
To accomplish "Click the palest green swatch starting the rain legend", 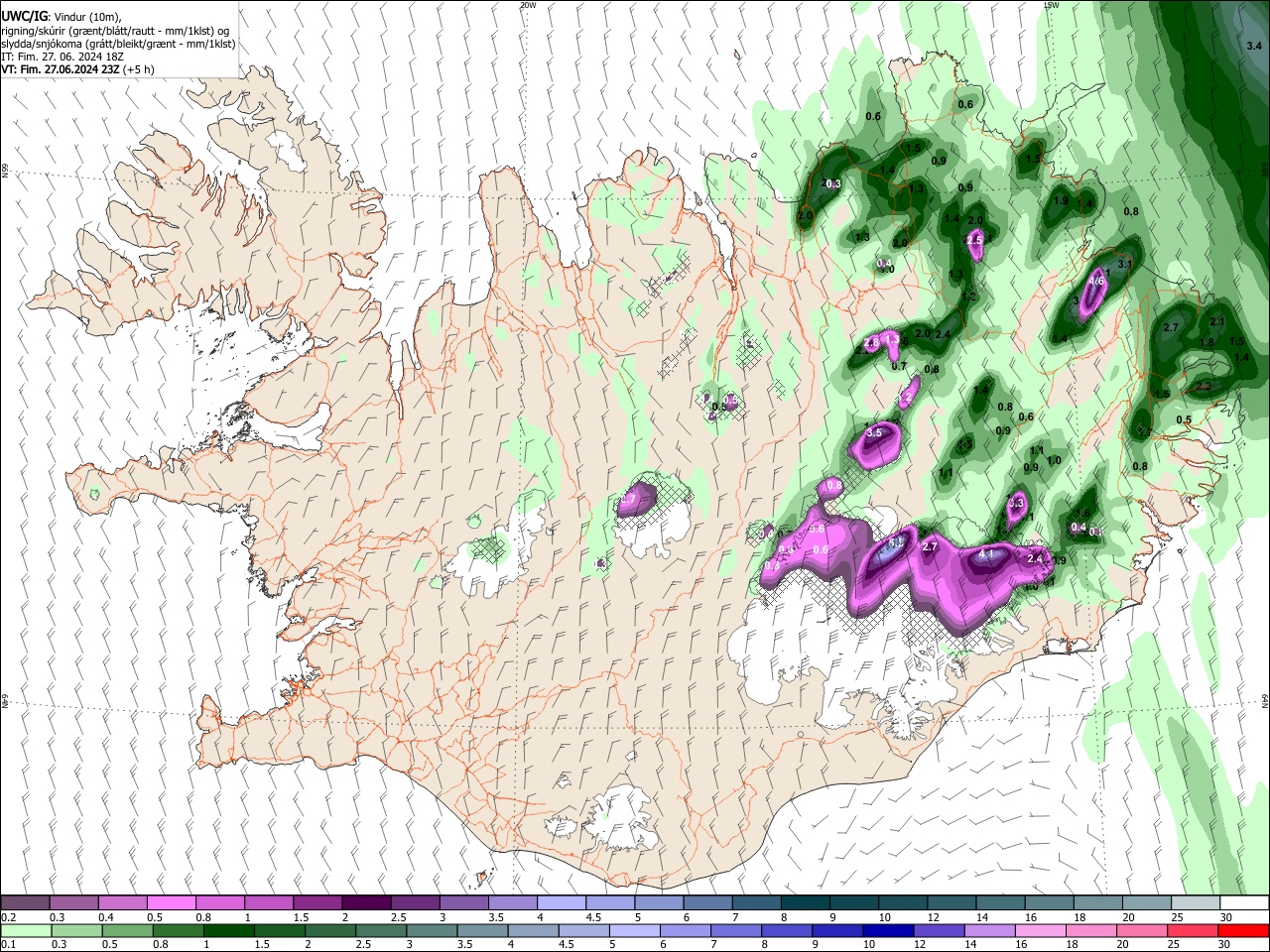I will coord(26,930).
